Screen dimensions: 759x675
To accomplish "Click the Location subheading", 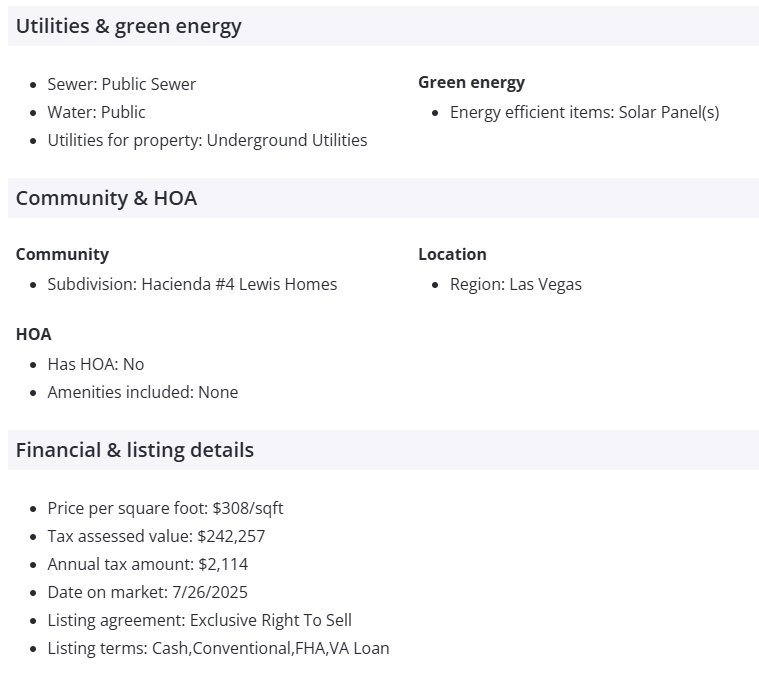I will 452,254.
